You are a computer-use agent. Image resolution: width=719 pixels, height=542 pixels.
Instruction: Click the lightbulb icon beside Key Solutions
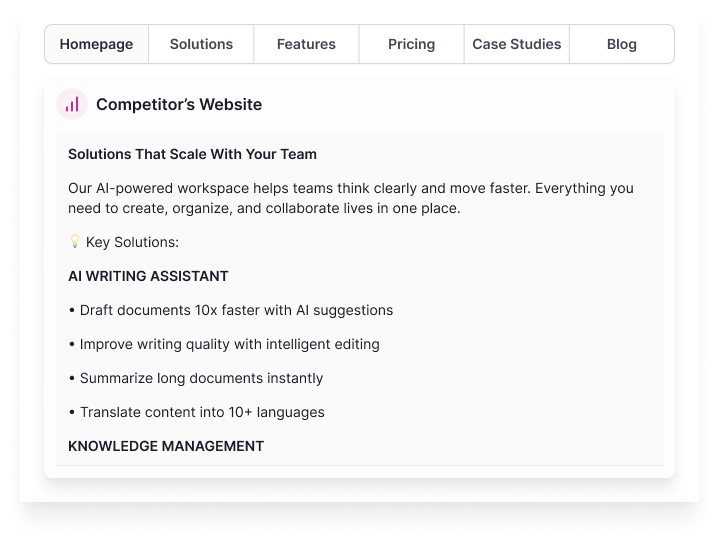[74, 242]
